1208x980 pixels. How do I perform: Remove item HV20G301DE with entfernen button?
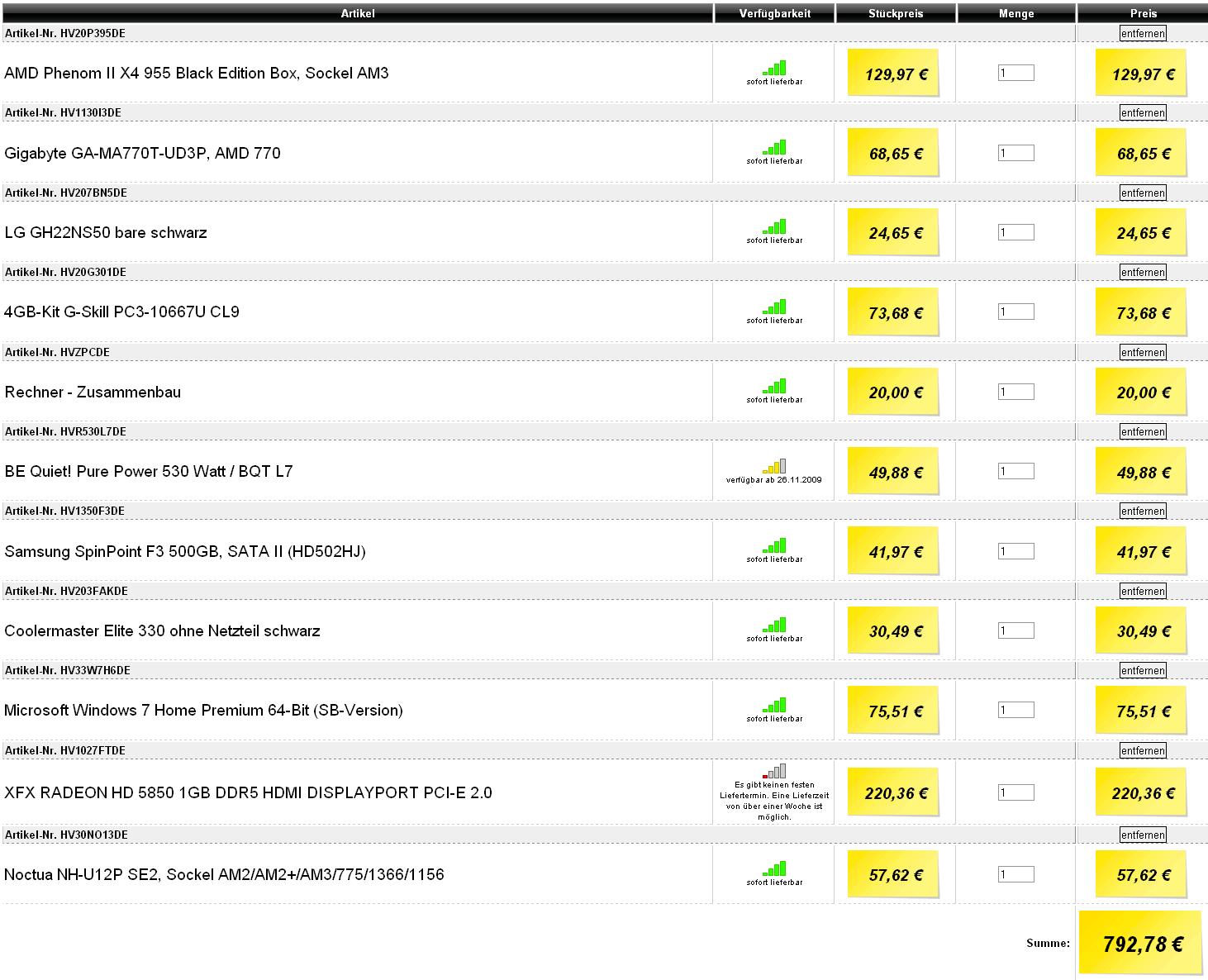(x=1143, y=272)
